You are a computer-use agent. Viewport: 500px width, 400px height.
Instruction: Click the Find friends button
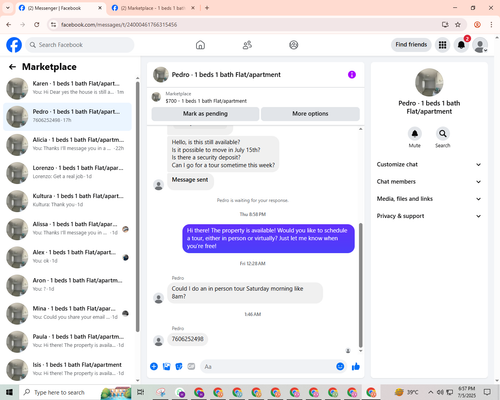point(411,45)
